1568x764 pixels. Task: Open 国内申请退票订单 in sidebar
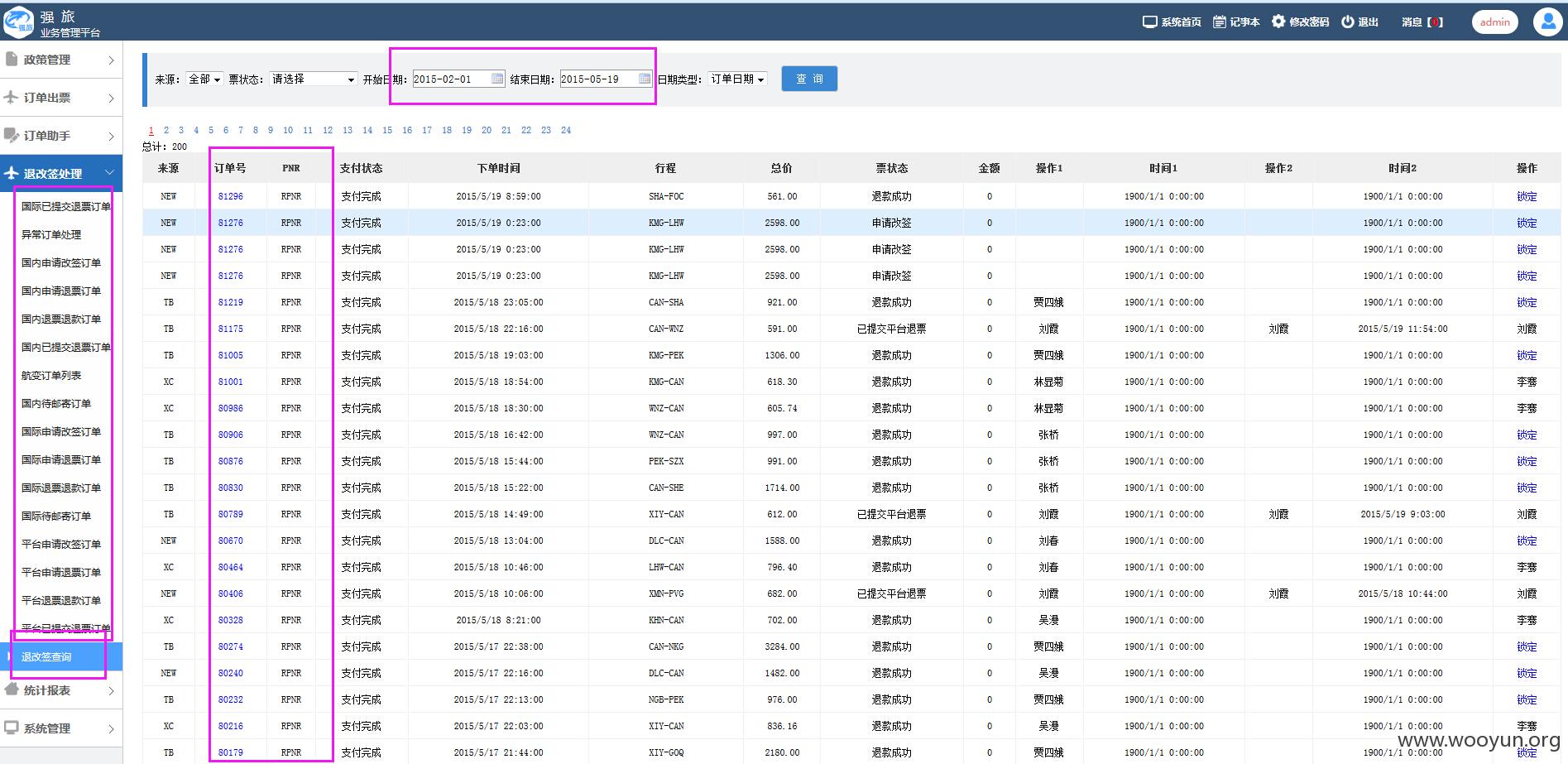point(61,291)
